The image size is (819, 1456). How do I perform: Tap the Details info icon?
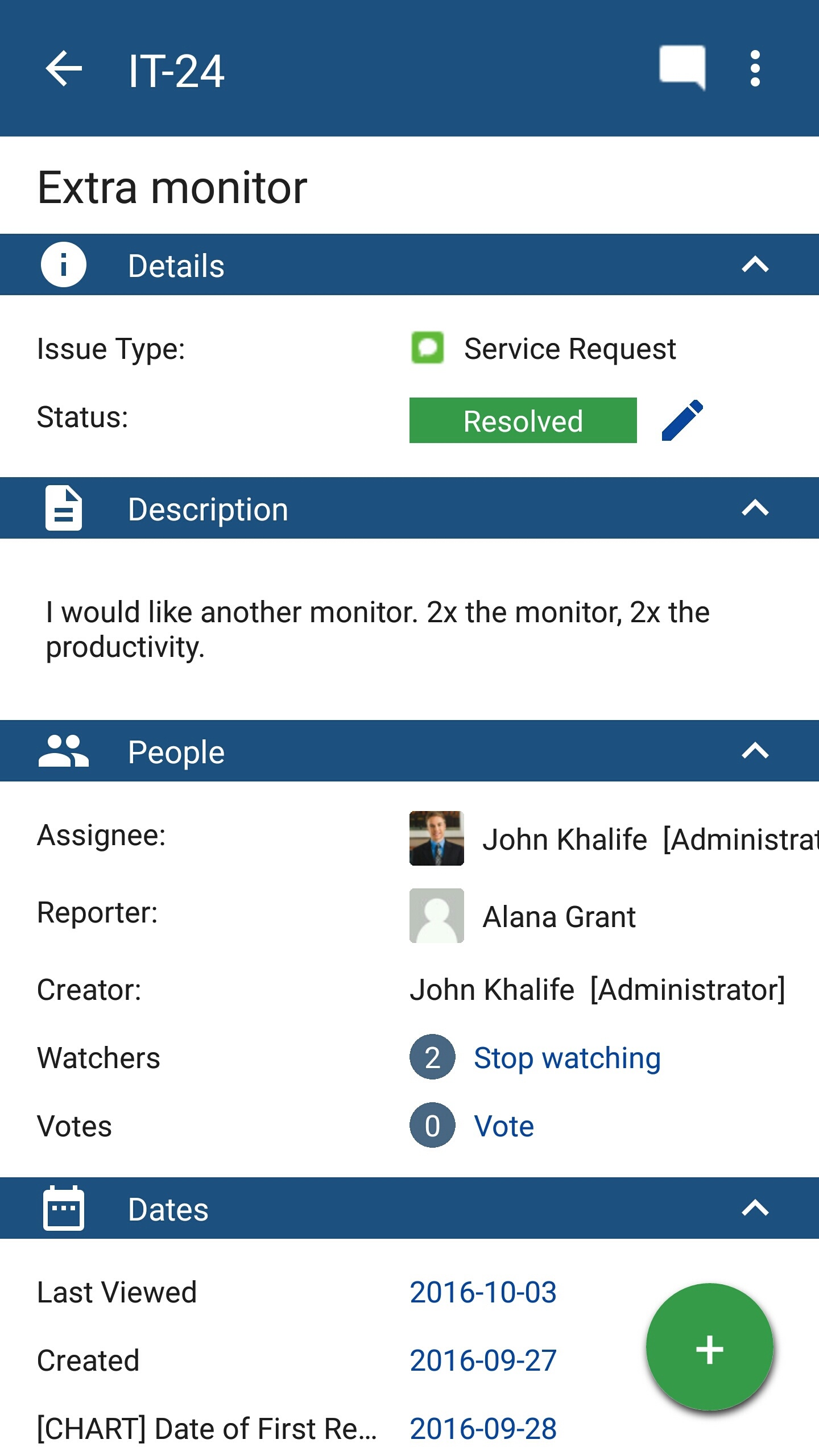pos(64,264)
